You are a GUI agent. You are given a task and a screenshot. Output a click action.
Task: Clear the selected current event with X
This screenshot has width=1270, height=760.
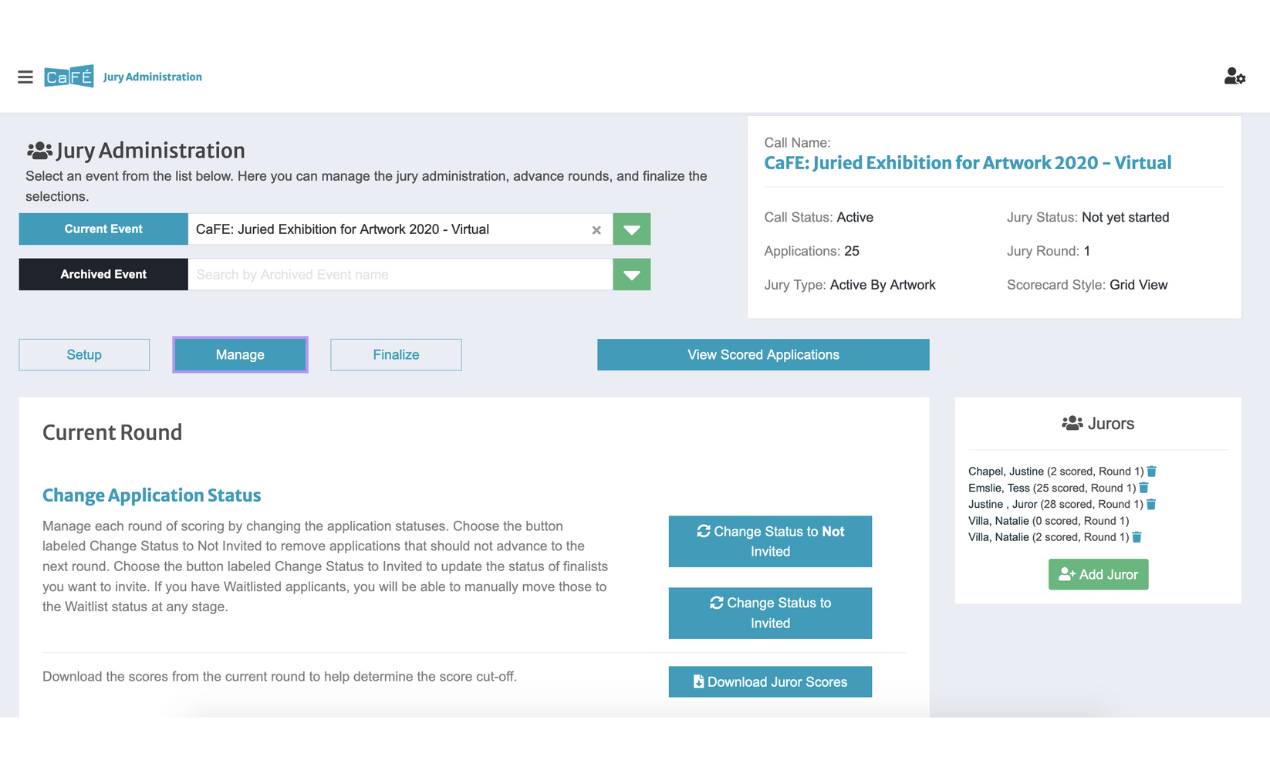596,230
